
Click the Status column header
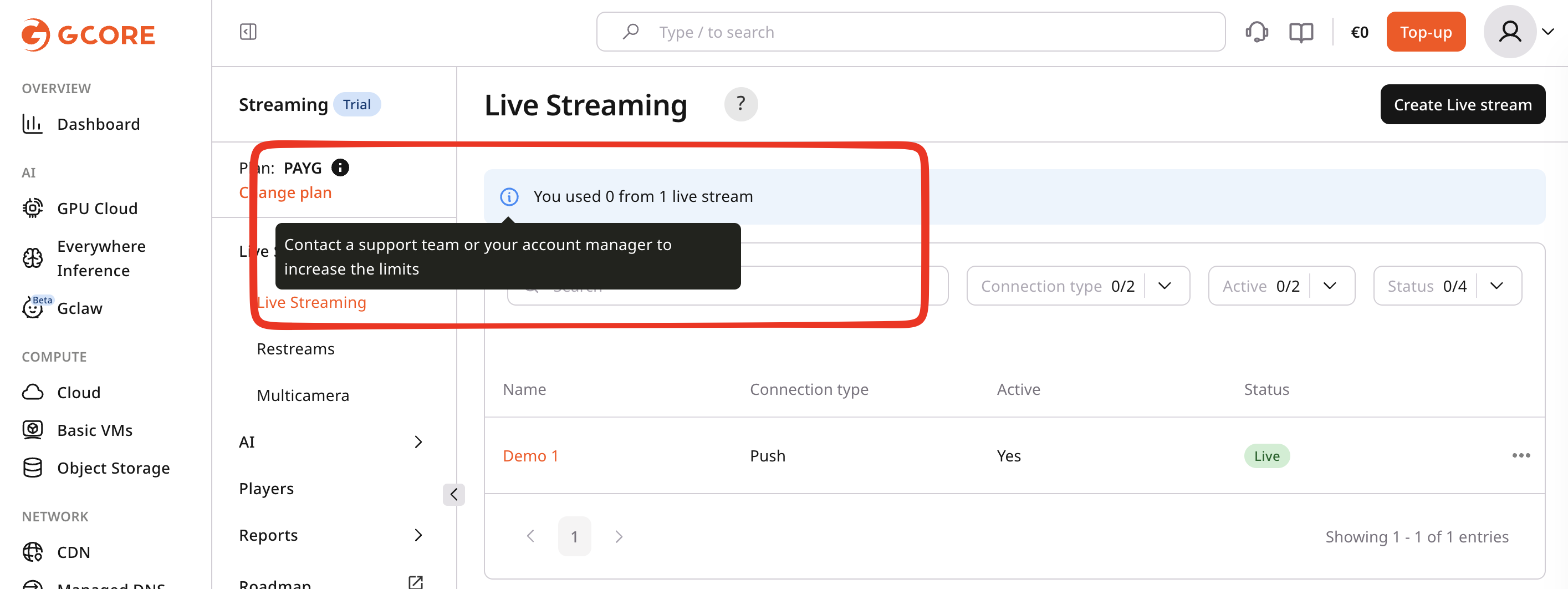[1266, 389]
